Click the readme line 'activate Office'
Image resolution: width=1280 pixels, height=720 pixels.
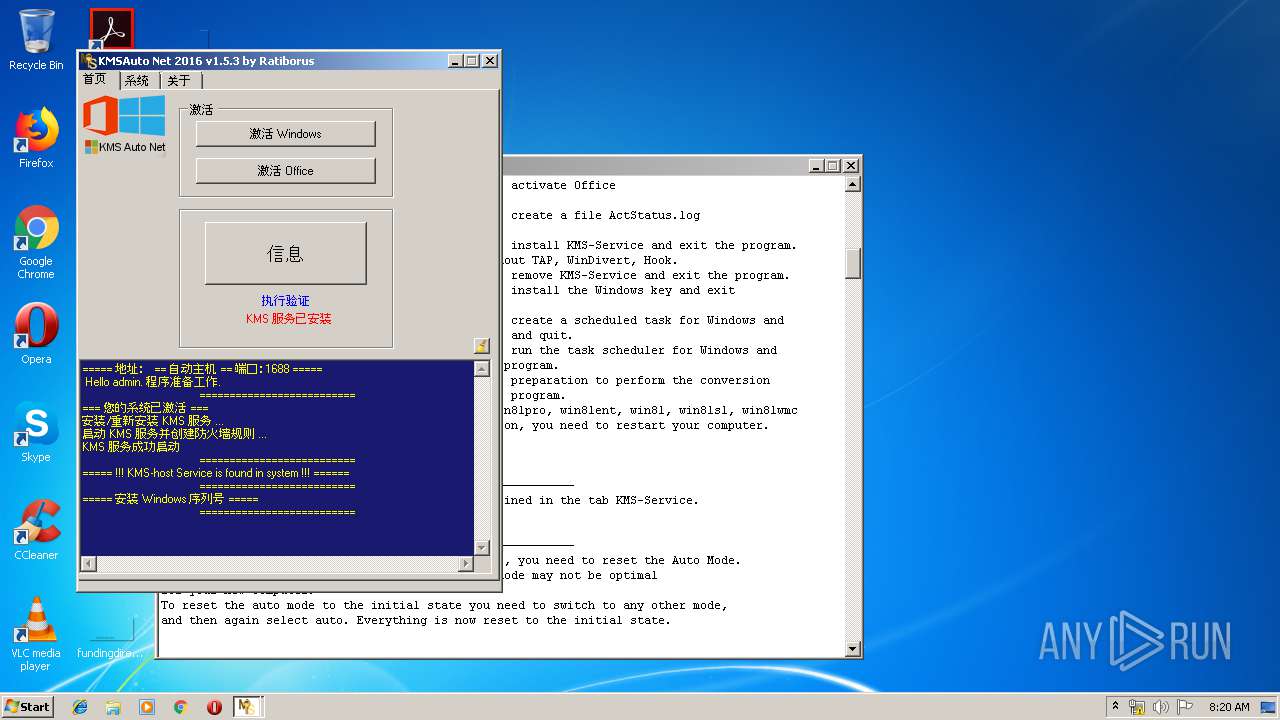coord(563,185)
